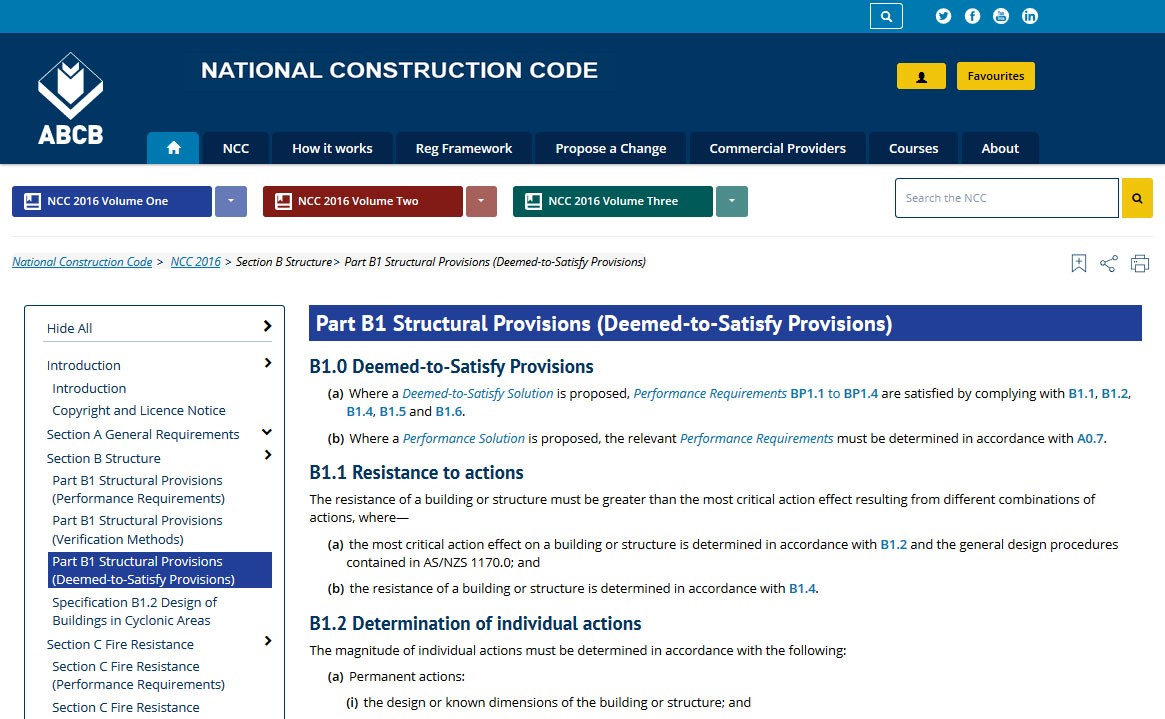The height and width of the screenshot is (719, 1165).
Task: Open the NCC 2016 Volume Two dropdown arrow
Action: click(x=481, y=201)
